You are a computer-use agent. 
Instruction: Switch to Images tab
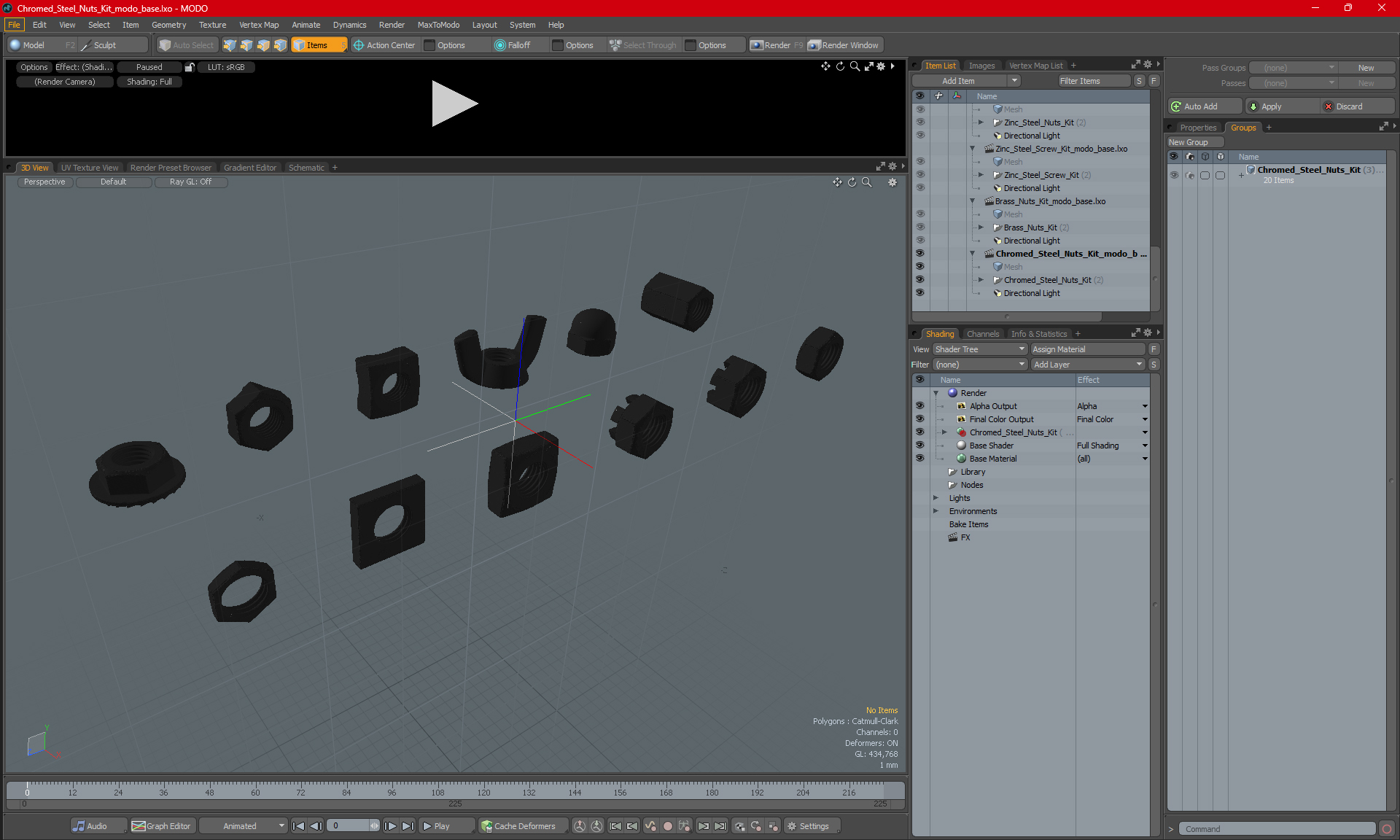pyautogui.click(x=981, y=66)
